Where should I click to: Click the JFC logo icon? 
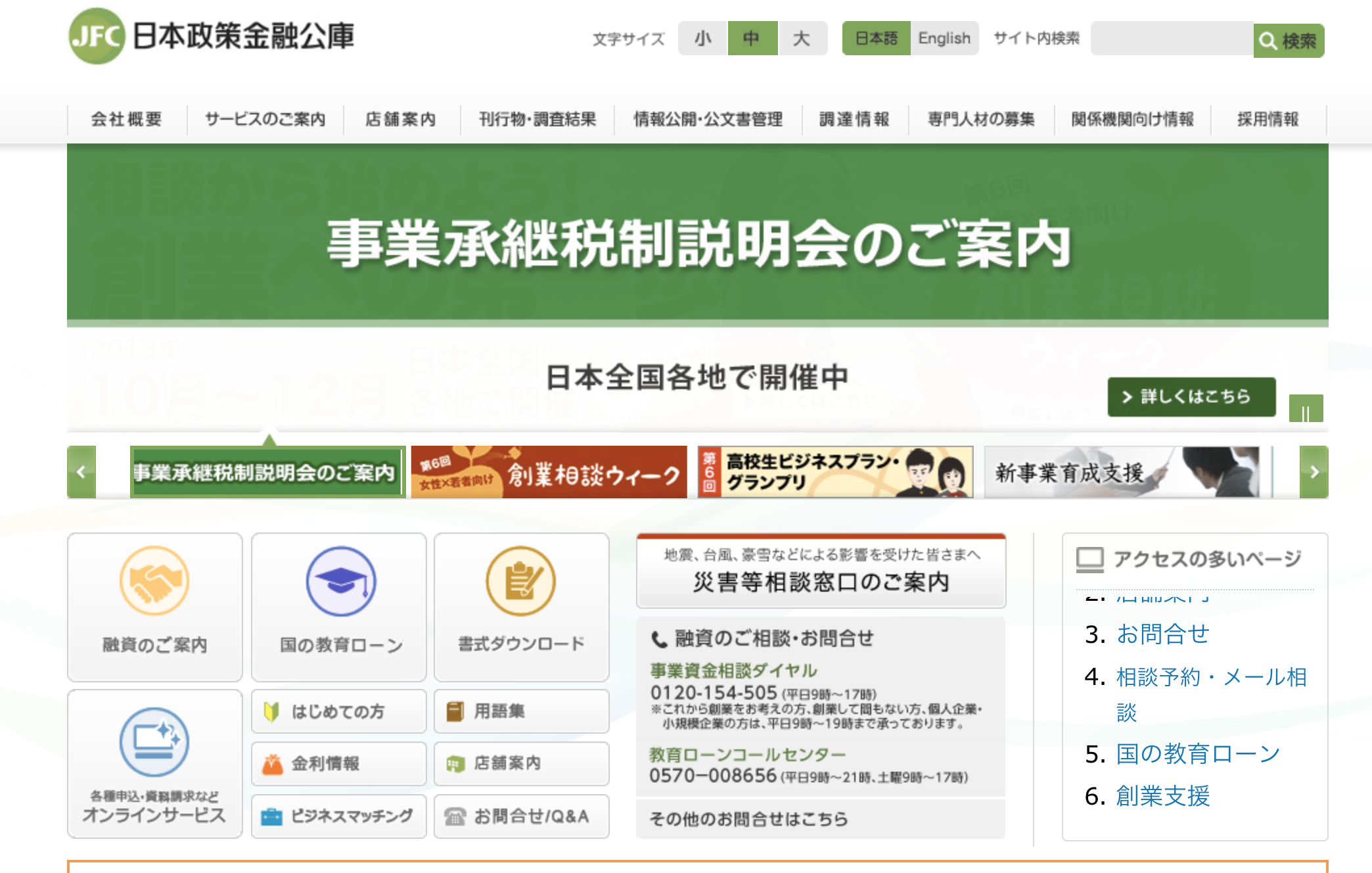click(x=97, y=36)
